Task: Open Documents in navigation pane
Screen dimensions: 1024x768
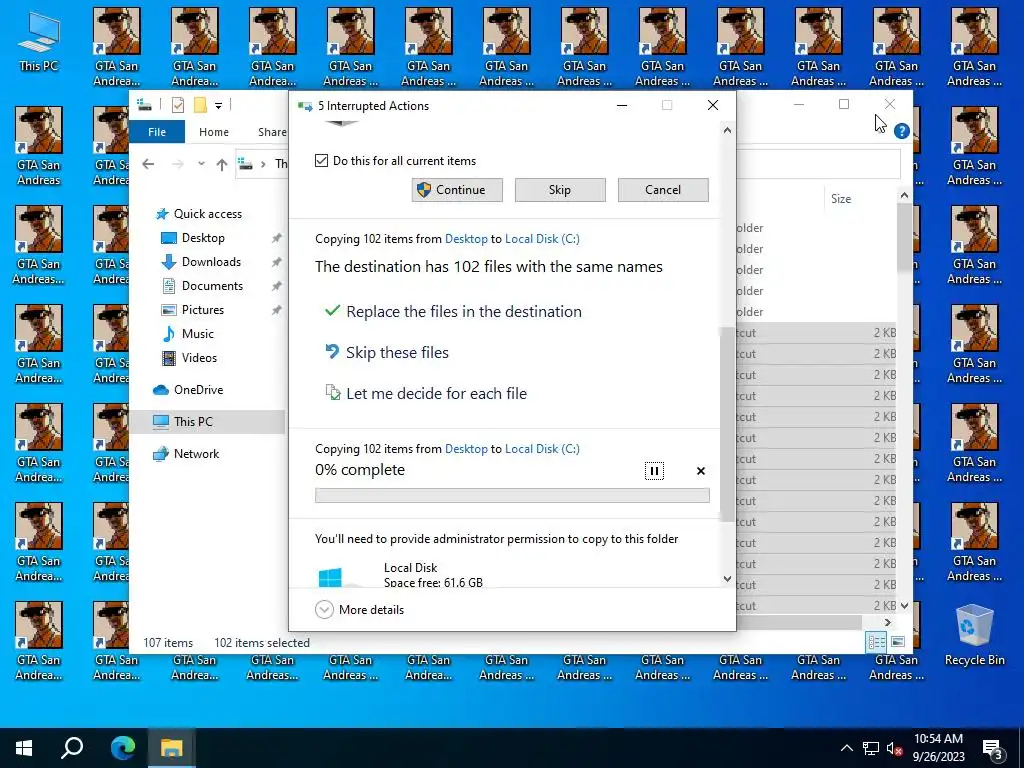Action: pos(202,285)
